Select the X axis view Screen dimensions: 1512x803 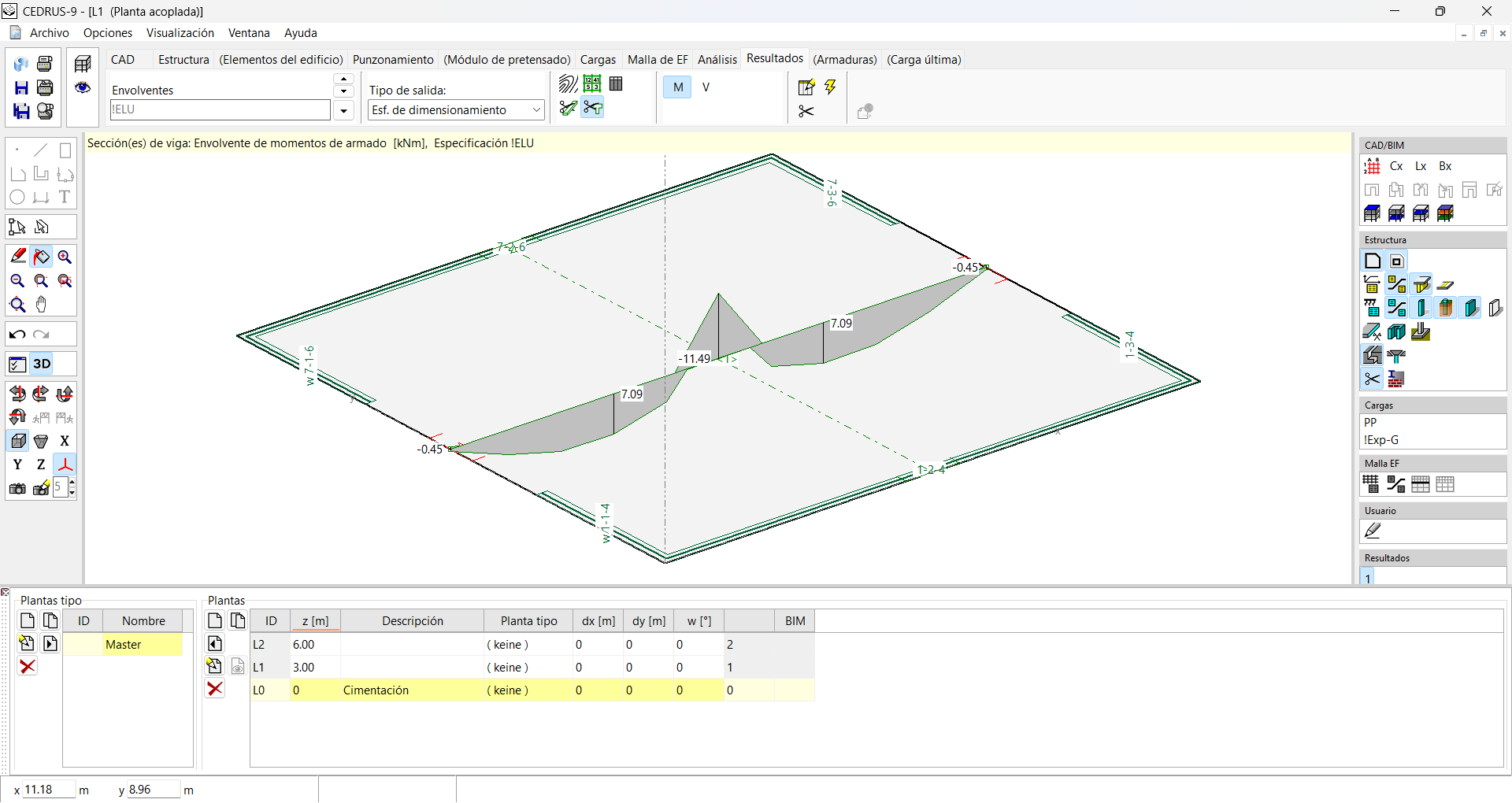[65, 441]
